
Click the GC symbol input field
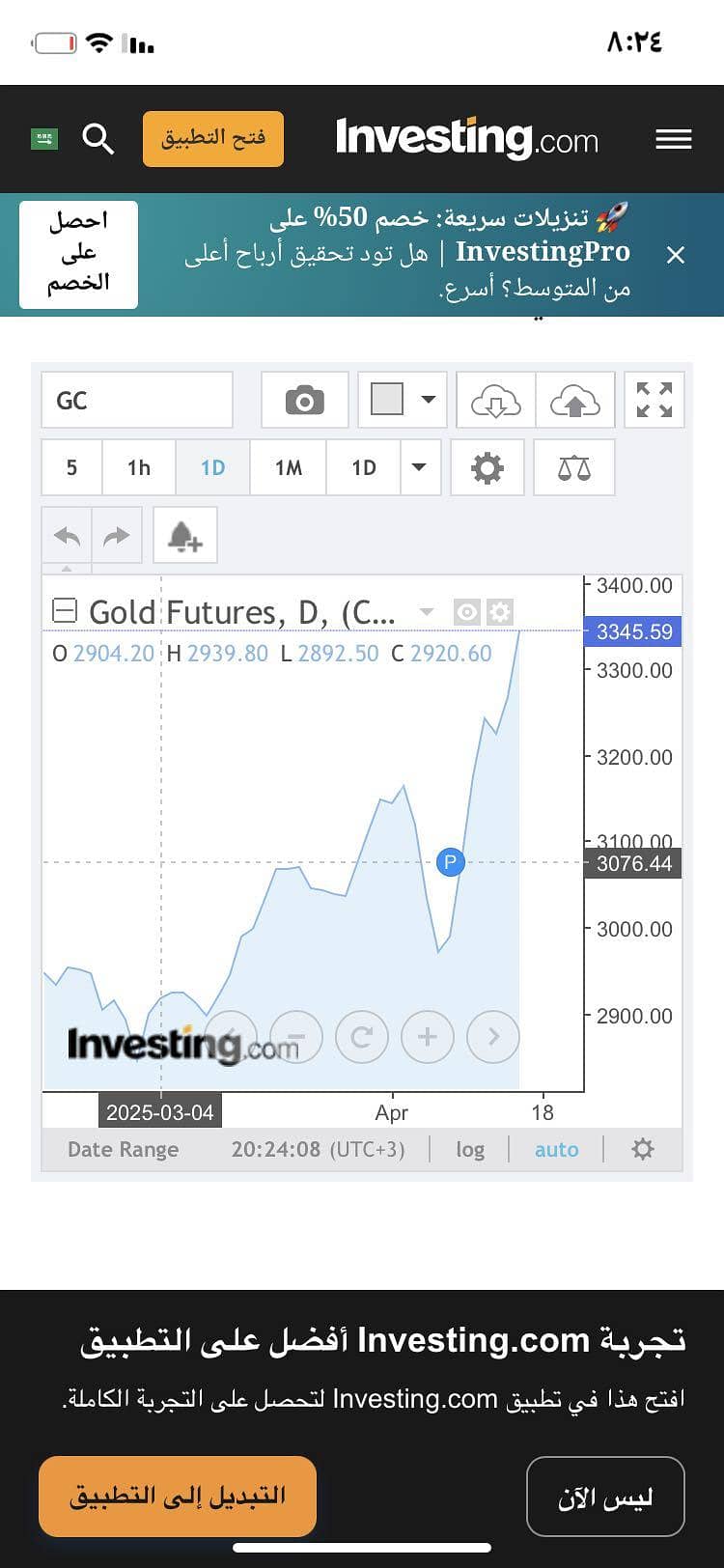tap(137, 400)
